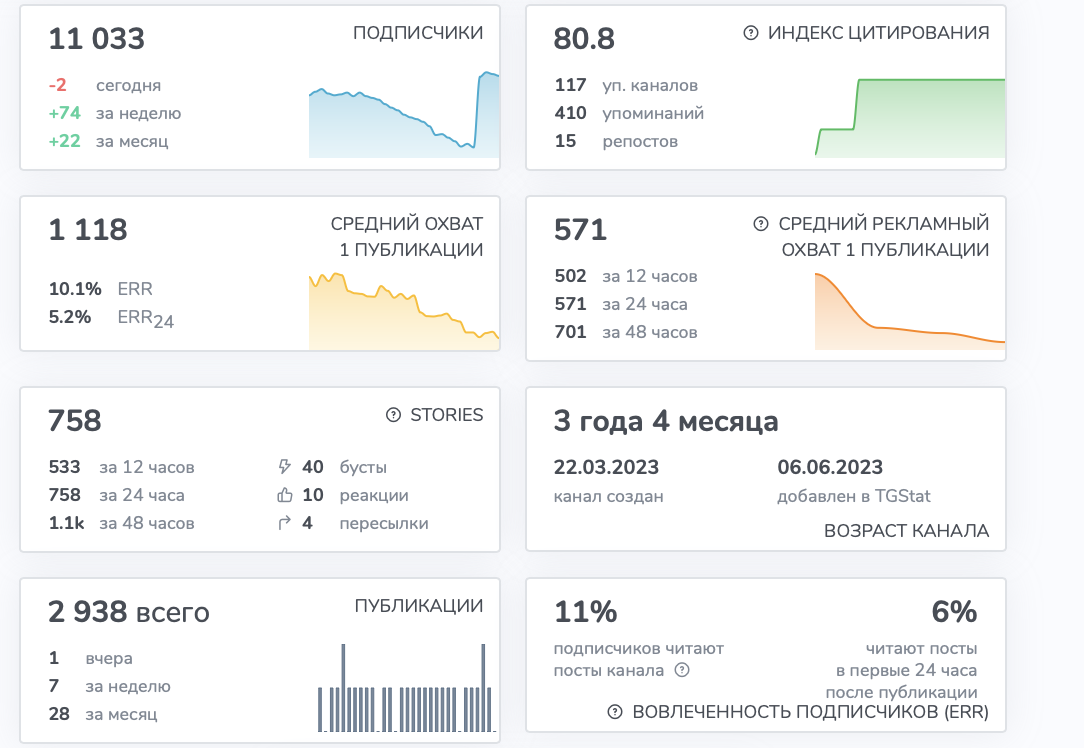Open the ИНДЕКС ЦИТИРОВАНИЯ heading
This screenshot has height=748, width=1084.
pos(878,32)
